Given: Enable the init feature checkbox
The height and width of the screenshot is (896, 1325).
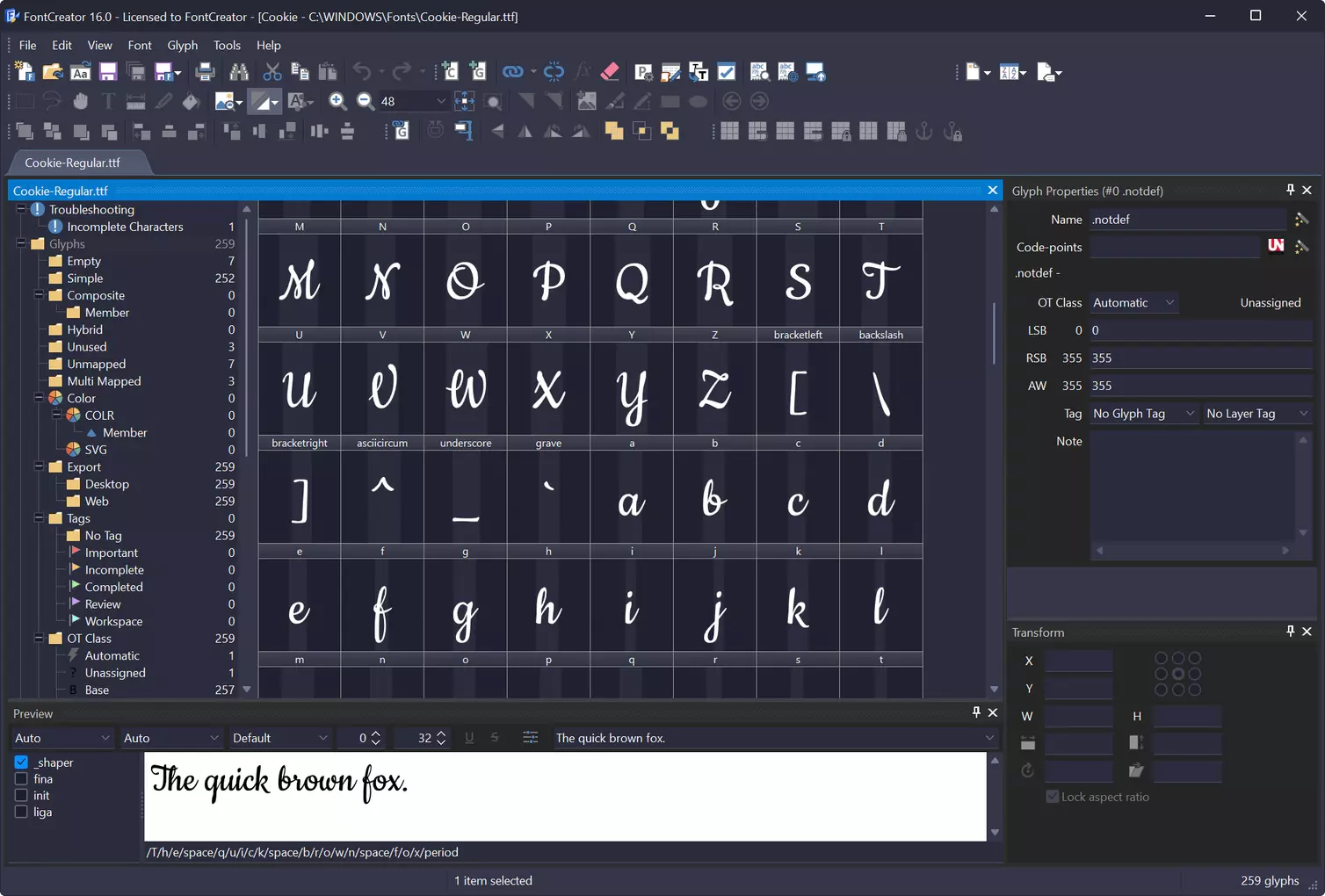Looking at the screenshot, I should (x=21, y=796).
